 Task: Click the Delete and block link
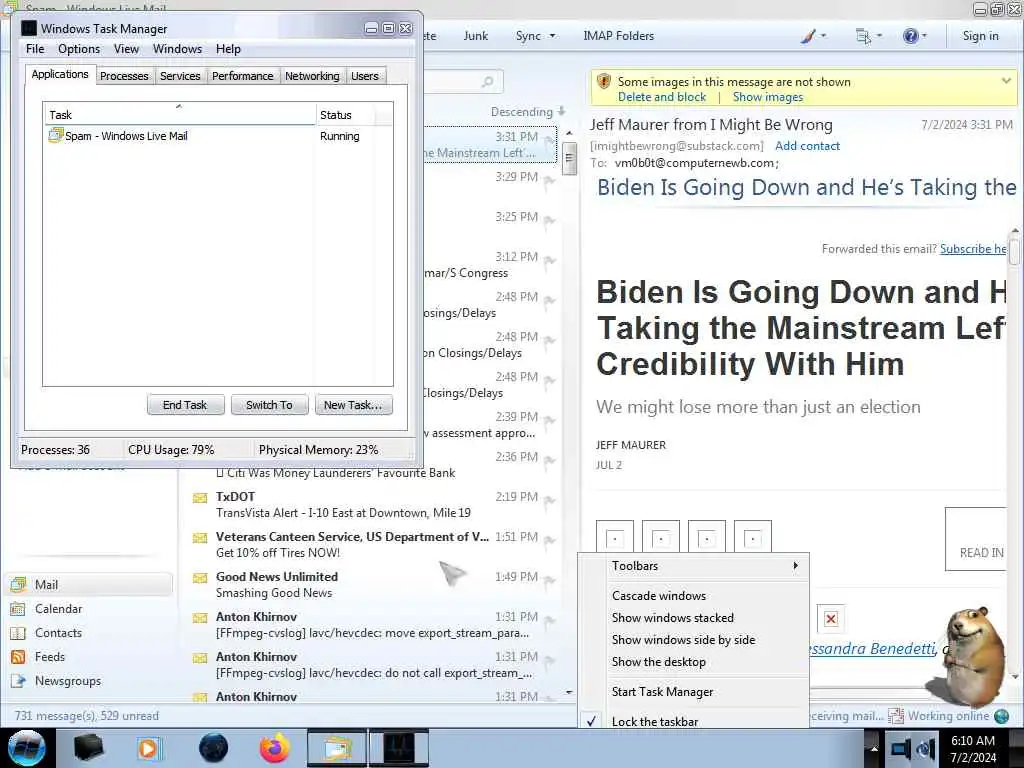click(662, 97)
